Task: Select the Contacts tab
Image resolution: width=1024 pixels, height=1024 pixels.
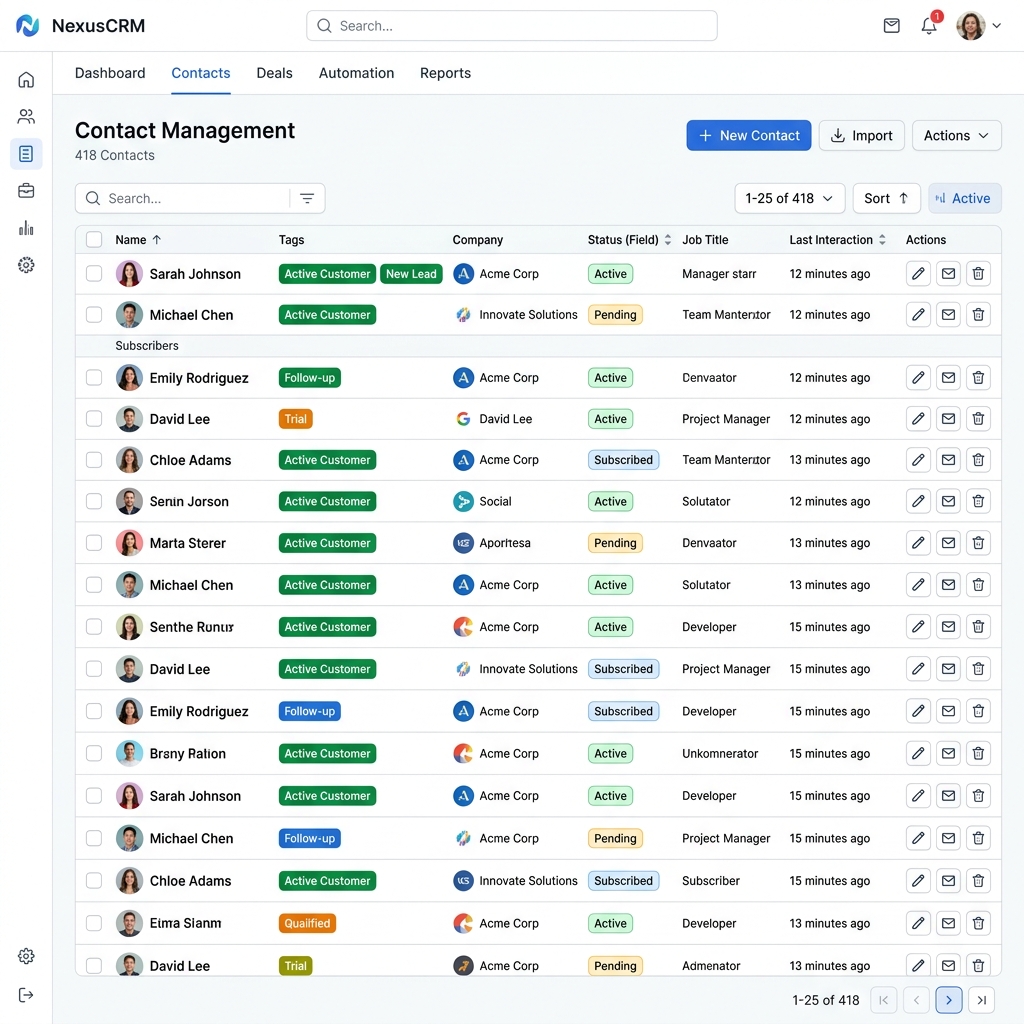Action: coord(200,73)
